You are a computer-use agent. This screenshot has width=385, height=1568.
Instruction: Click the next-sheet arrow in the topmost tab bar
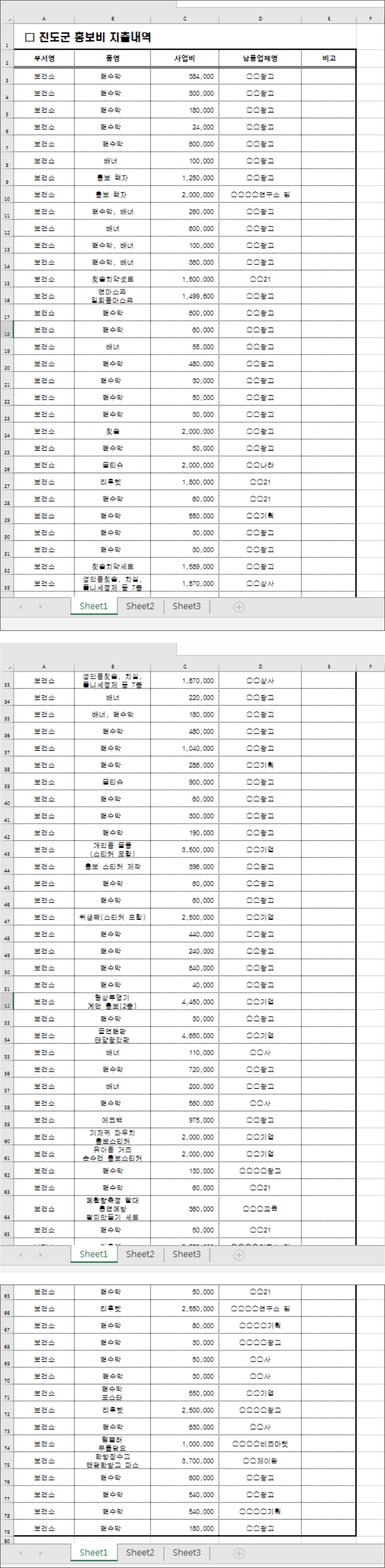(41, 607)
